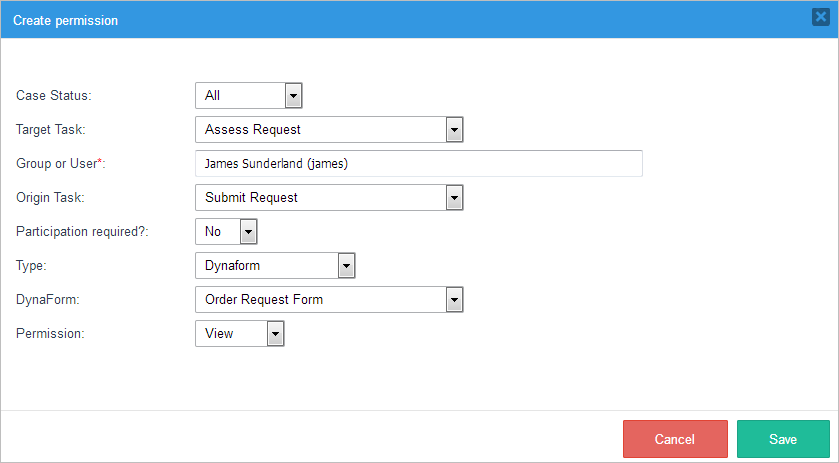Click the Participation required label
The image size is (839, 463).
point(82,232)
